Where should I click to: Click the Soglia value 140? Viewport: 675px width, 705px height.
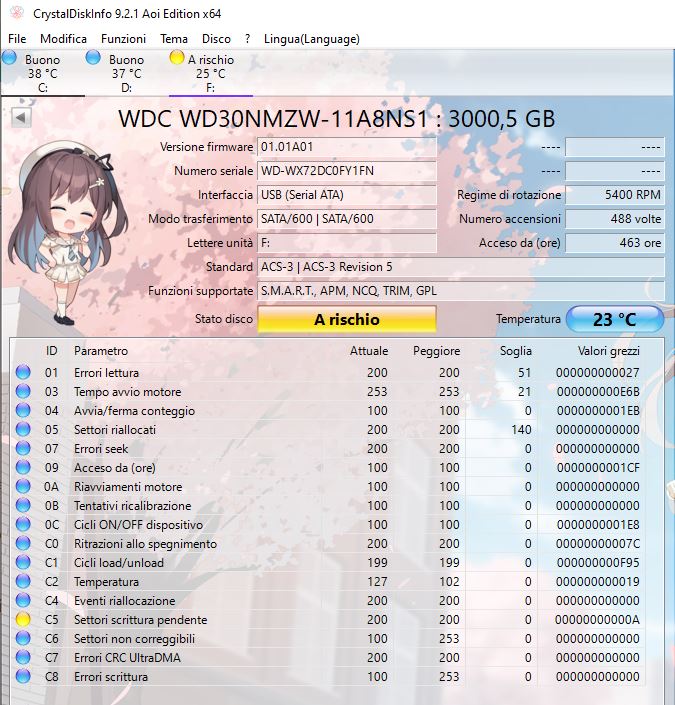[522, 430]
